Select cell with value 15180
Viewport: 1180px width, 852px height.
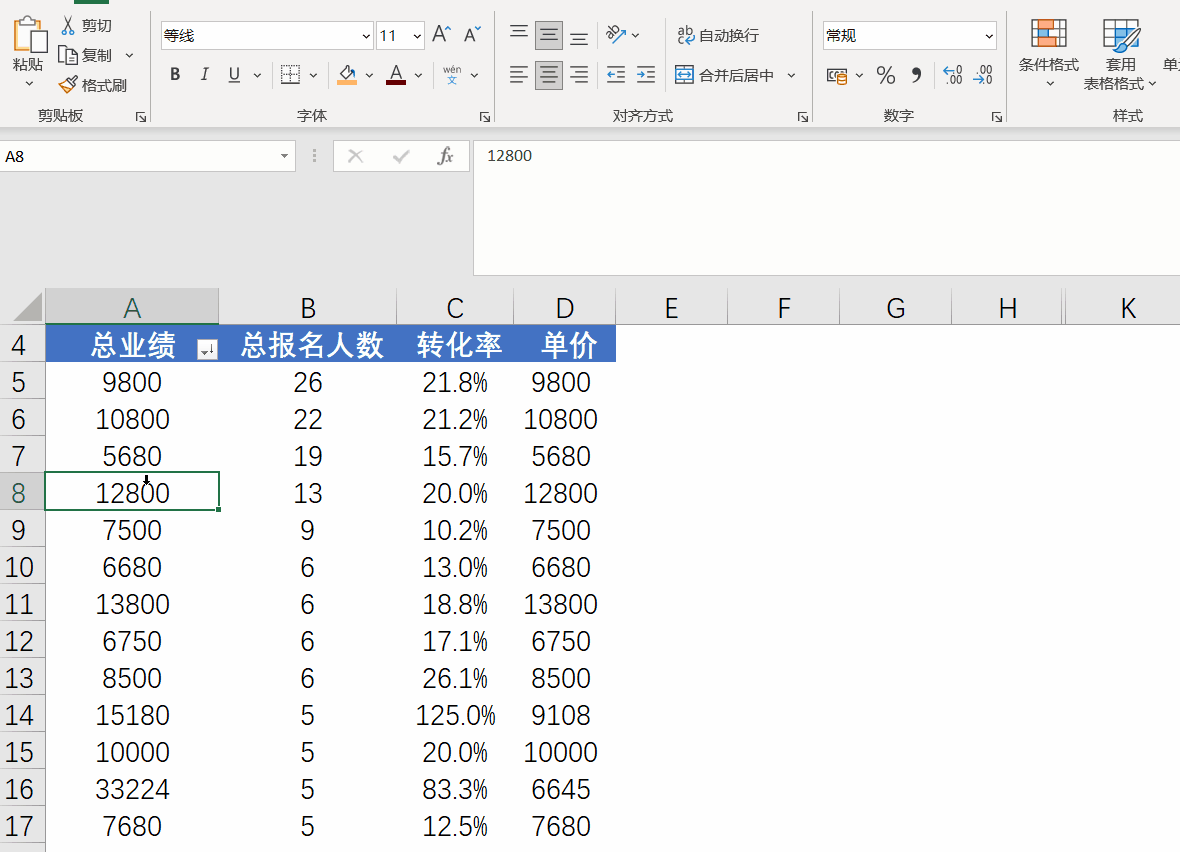[132, 715]
